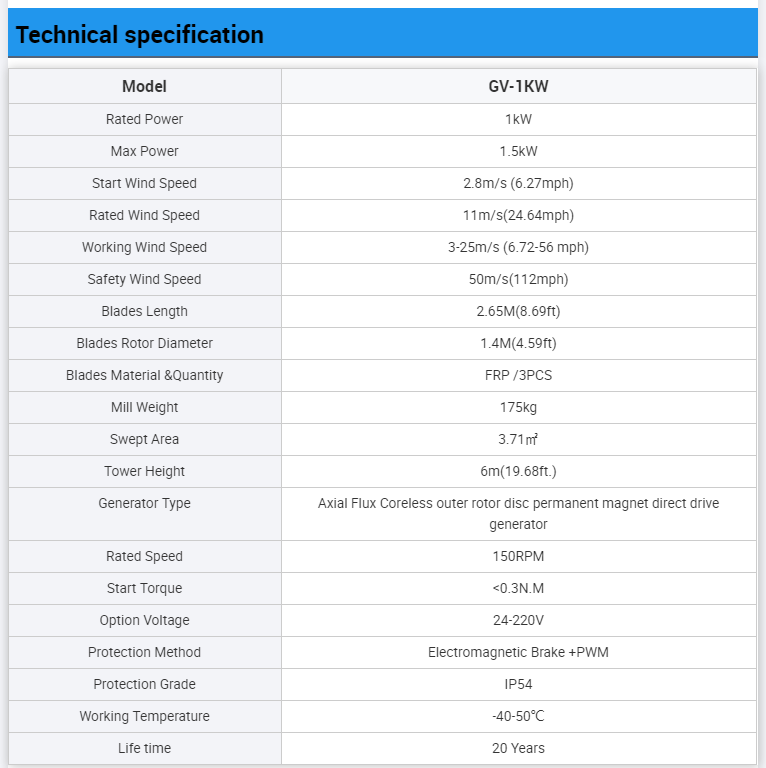766x768 pixels.
Task: Click the Mill Weight label
Action: [145, 407]
